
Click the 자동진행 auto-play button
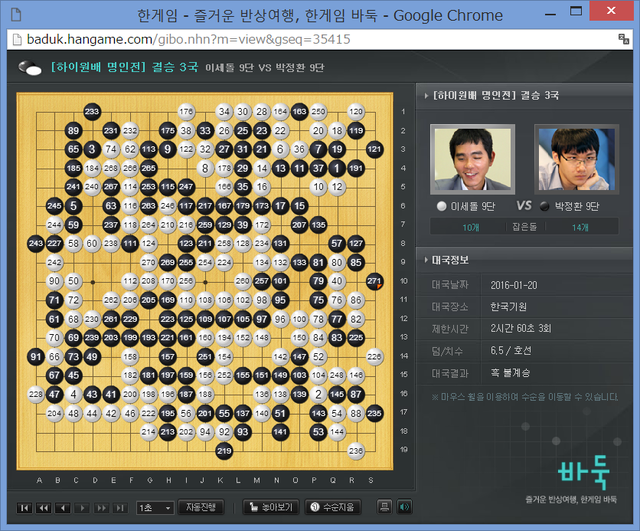coord(201,507)
